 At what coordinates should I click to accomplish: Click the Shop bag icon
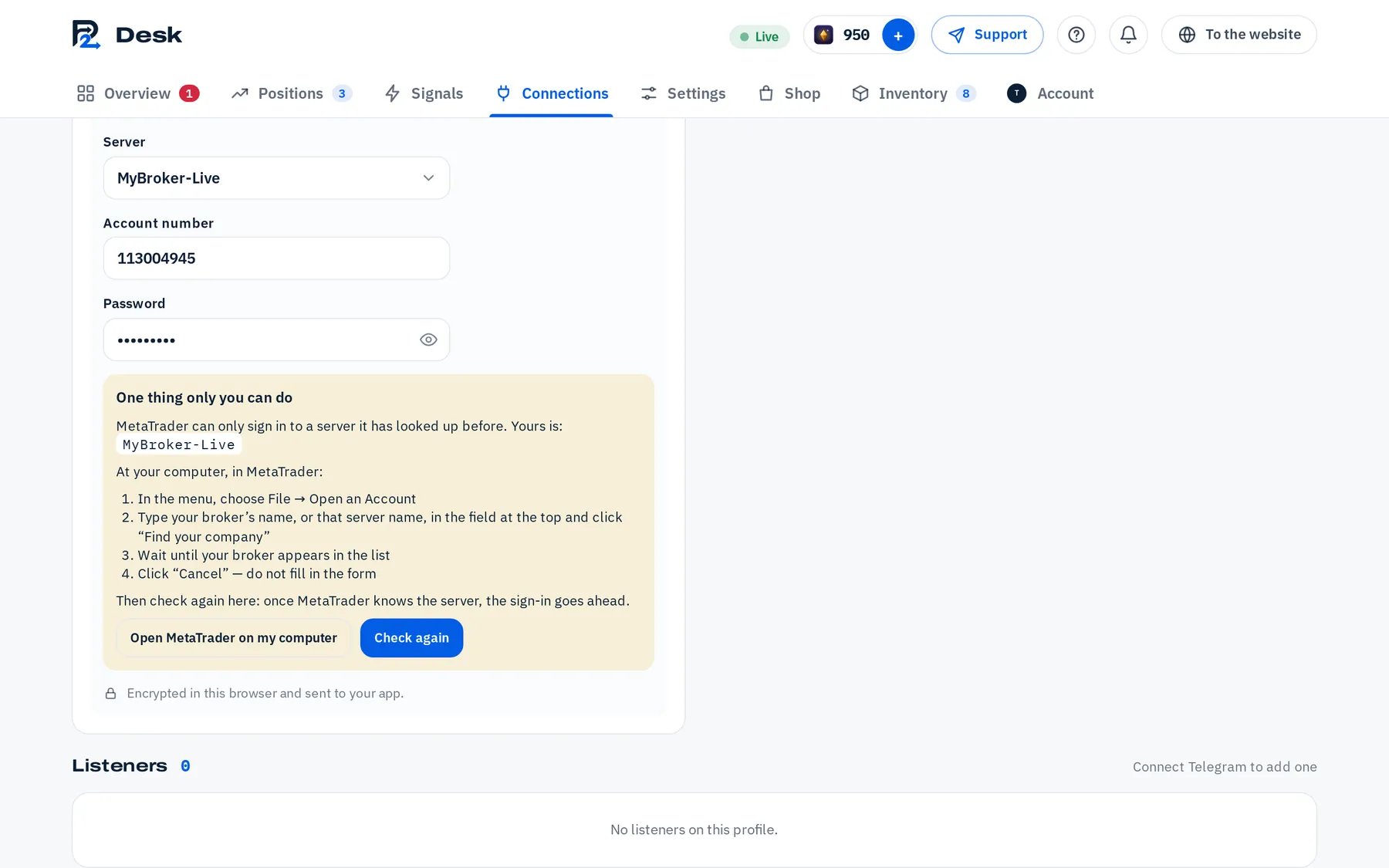click(x=766, y=93)
